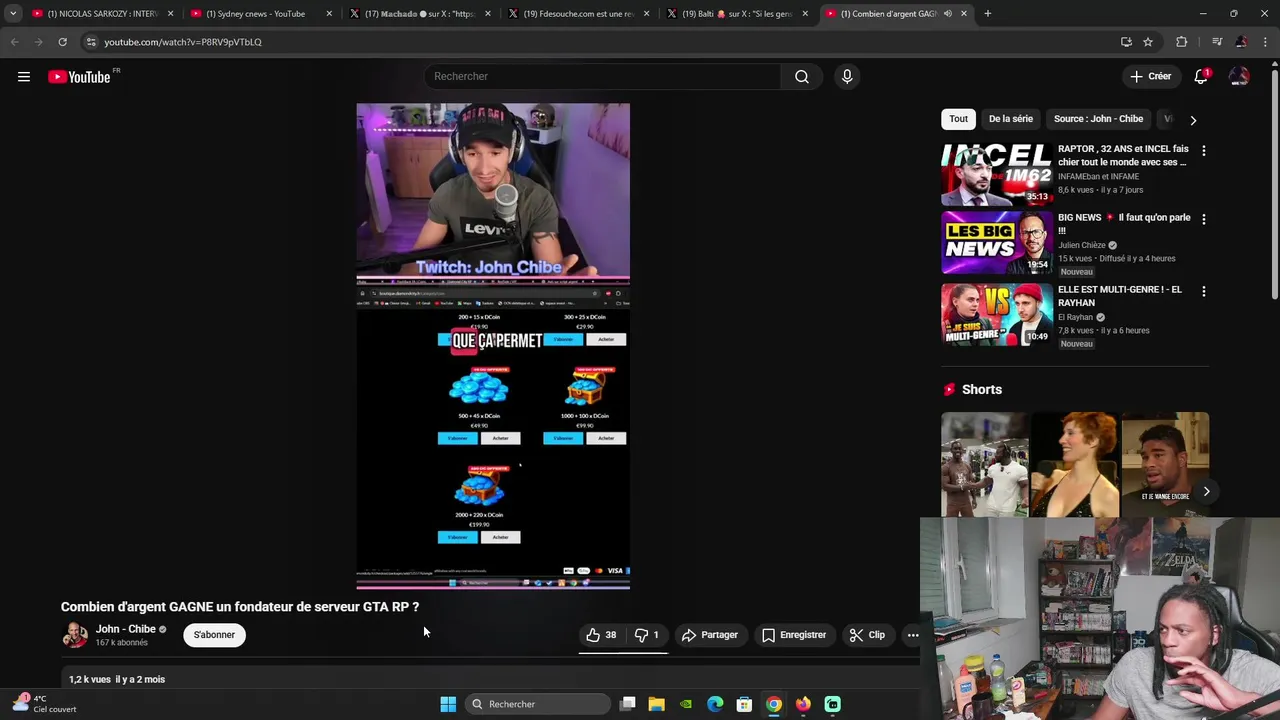Open NVIDIA app from taskbar

coord(686,704)
